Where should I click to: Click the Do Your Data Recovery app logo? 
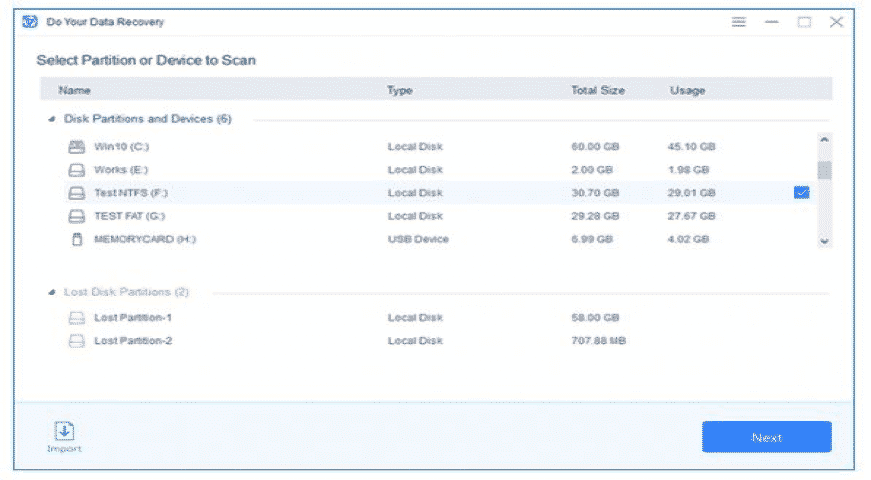29,22
